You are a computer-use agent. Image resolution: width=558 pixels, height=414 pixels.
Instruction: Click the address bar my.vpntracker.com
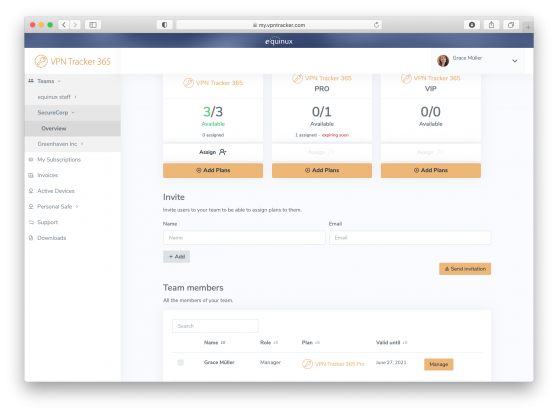coord(279,25)
